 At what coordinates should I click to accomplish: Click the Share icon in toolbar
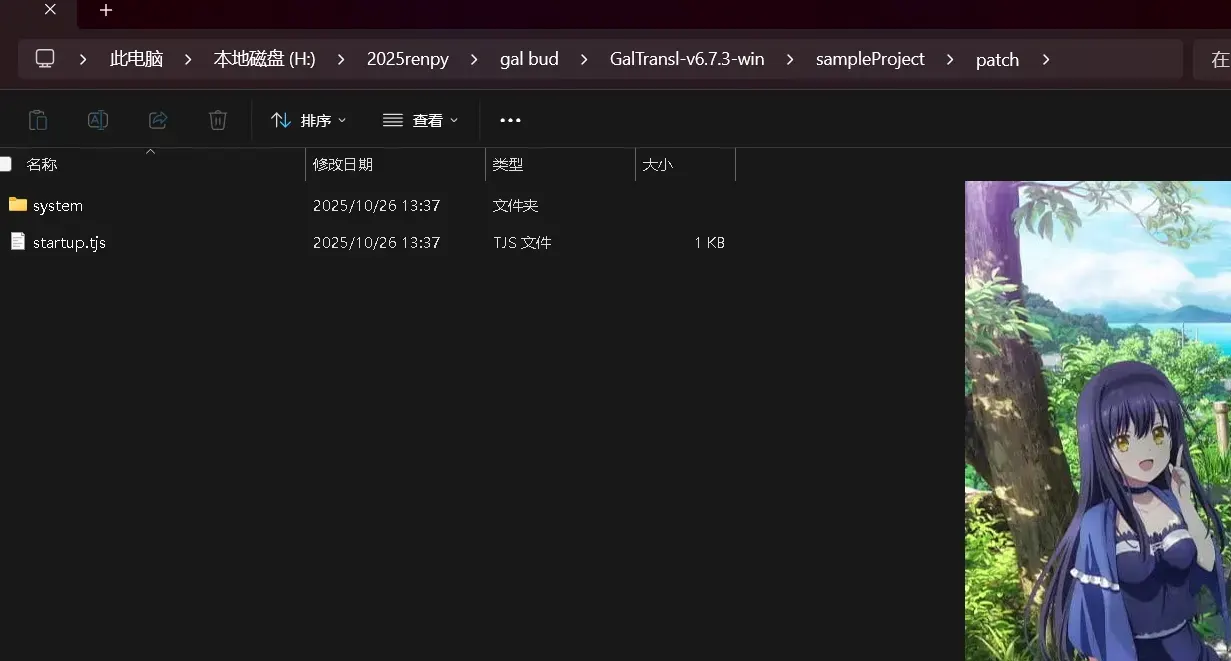(x=158, y=120)
